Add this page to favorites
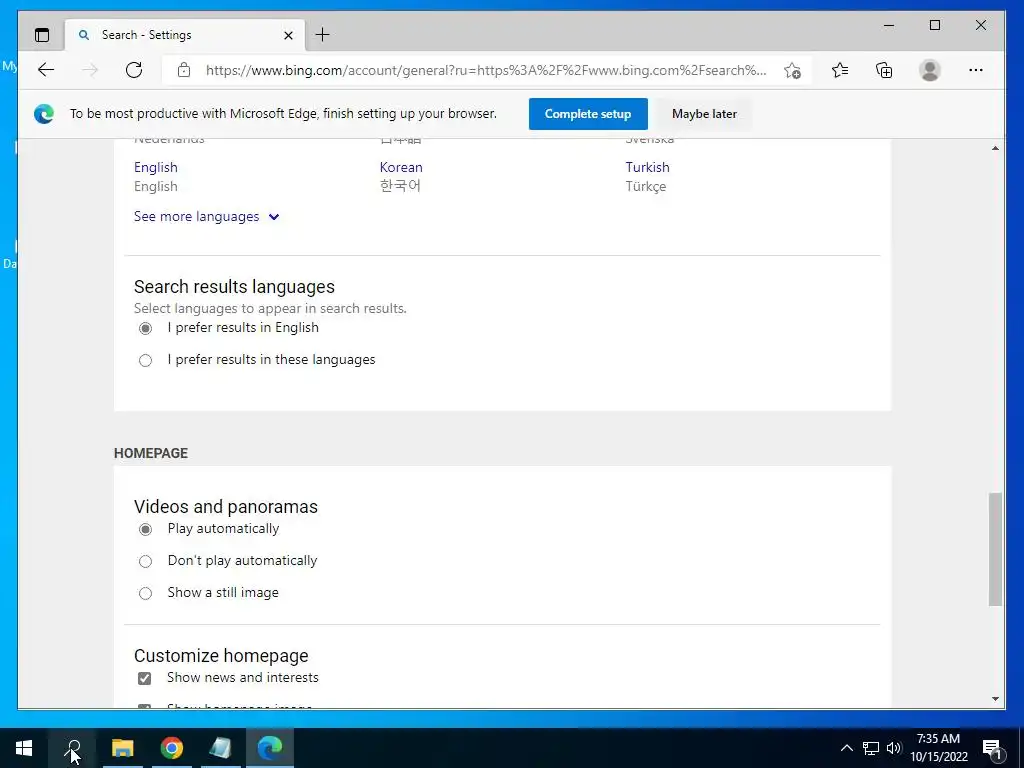 coord(792,70)
